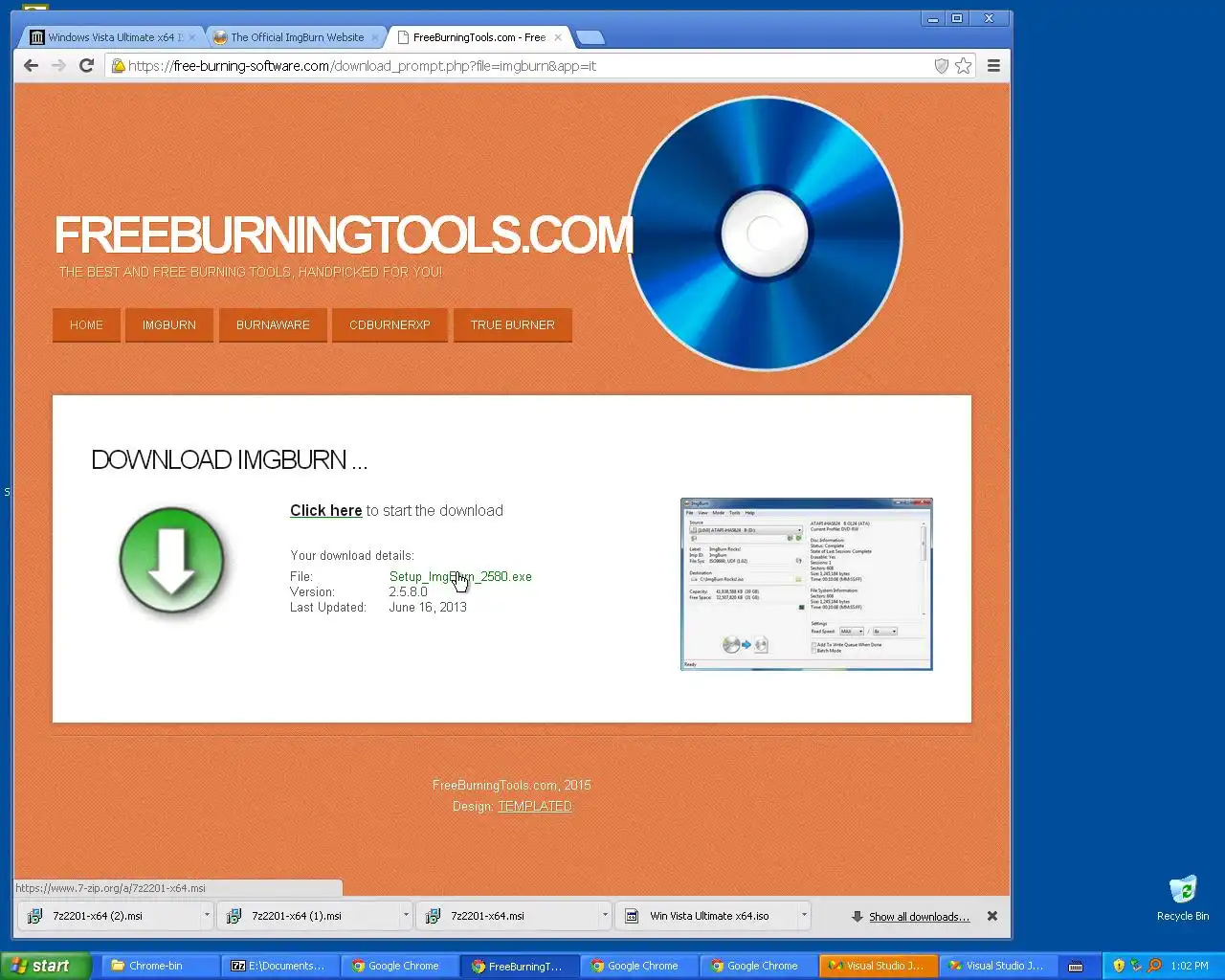Open dropdown for Win Vista Ultimate x64.iso download
The image size is (1225, 980).
804,916
